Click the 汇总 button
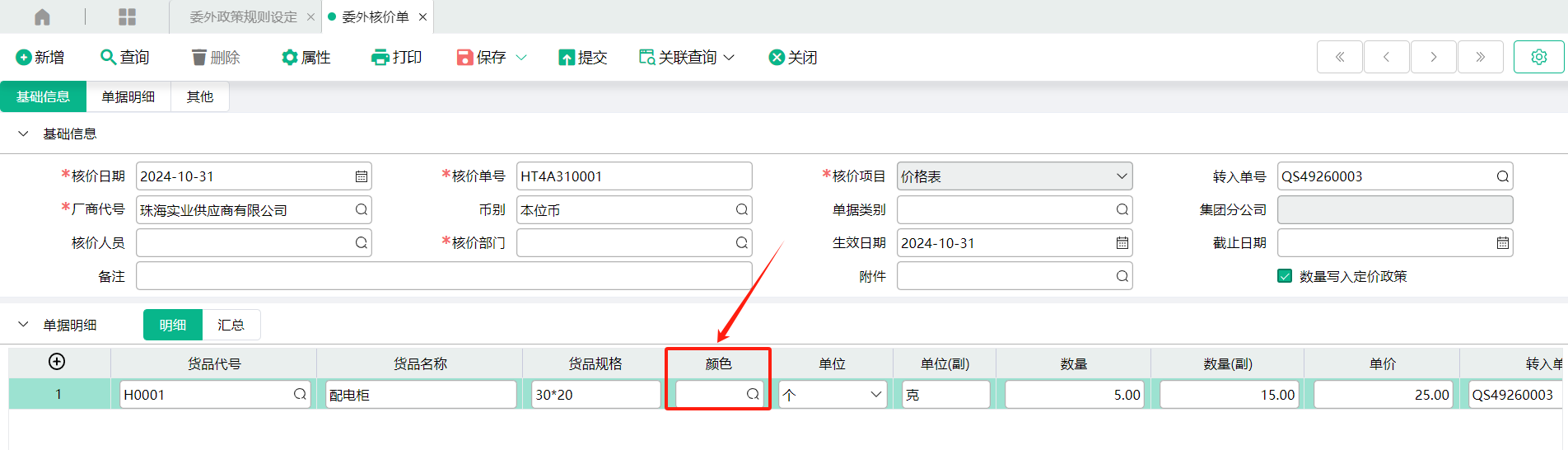The width and height of the screenshot is (1568, 450). 231,325
